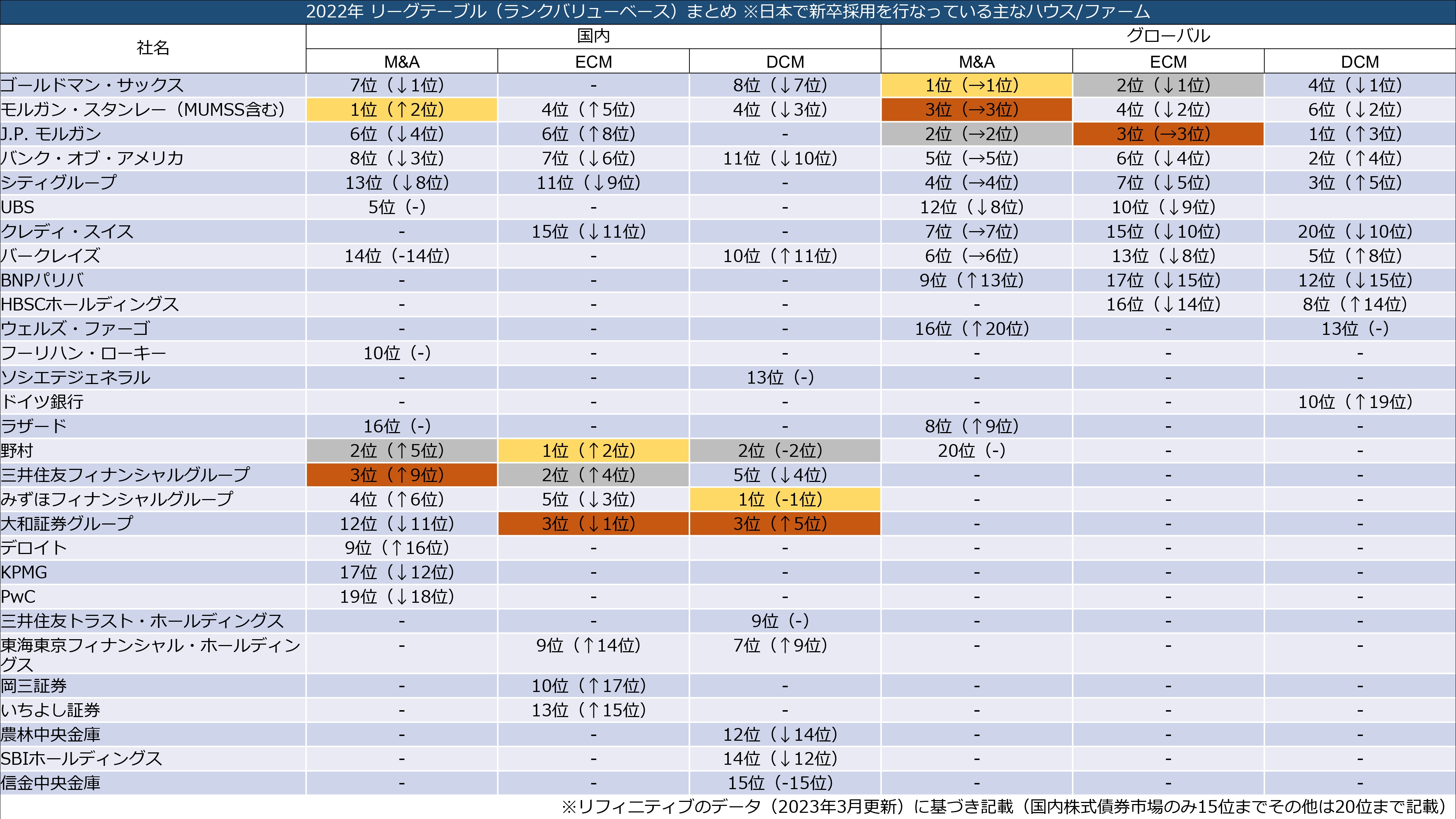Viewport: 1456px width, 819px height.
Task: Click the 16位（↑20位） cell for ウェルズ・ファーゴ
Action: 977,329
